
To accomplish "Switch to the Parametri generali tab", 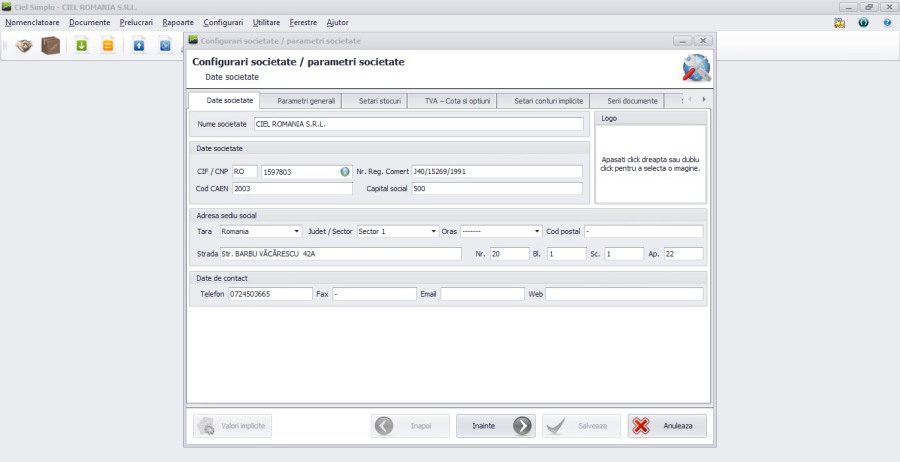I will pos(306,101).
